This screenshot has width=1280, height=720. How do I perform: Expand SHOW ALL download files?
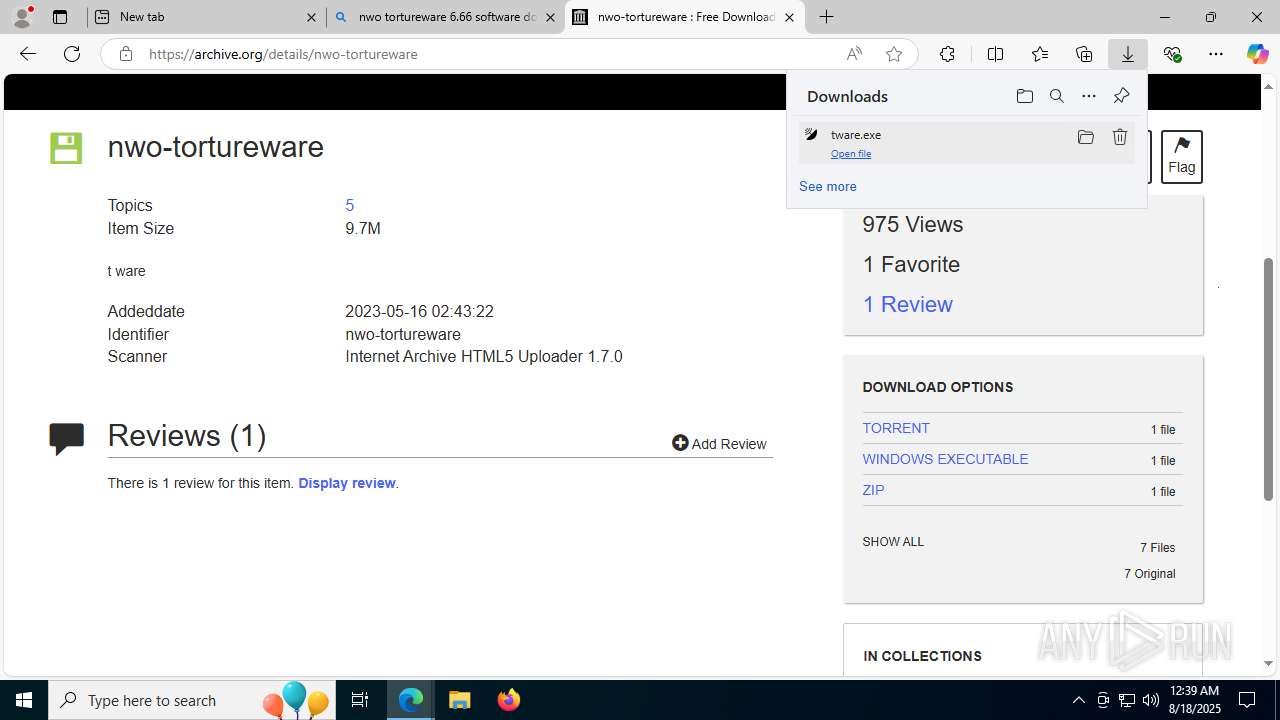tap(893, 541)
